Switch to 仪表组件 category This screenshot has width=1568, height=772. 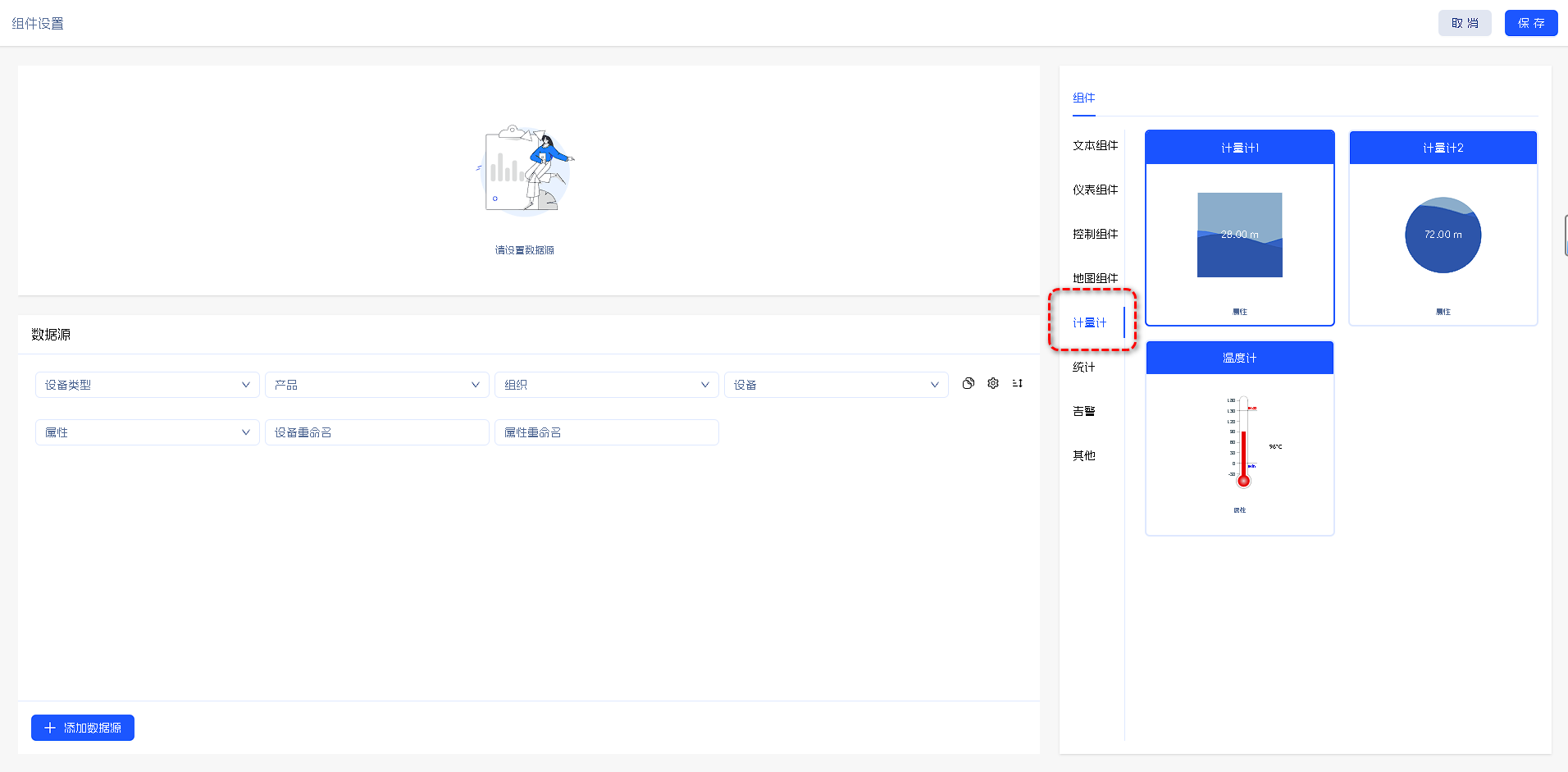click(x=1095, y=190)
